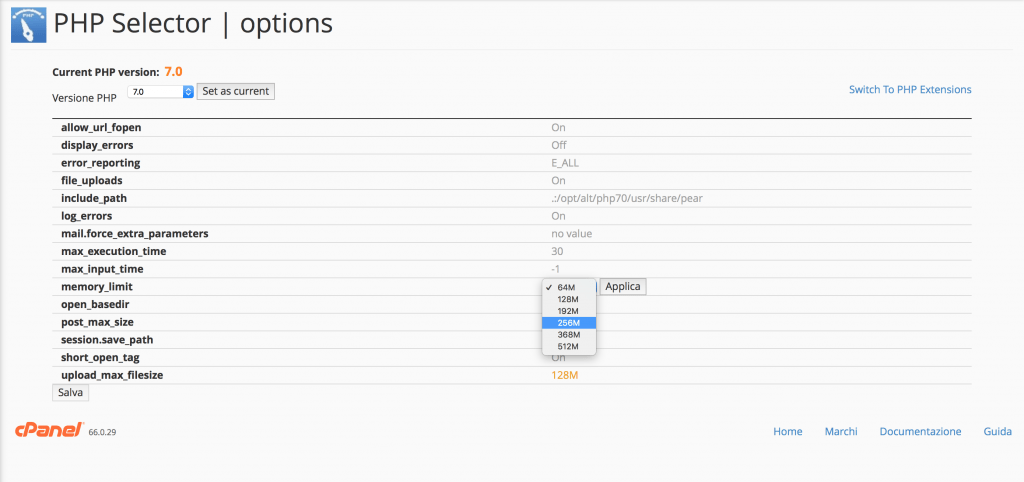The width and height of the screenshot is (1024, 482).
Task: Pick 512M from memory limit options
Action: [569, 346]
